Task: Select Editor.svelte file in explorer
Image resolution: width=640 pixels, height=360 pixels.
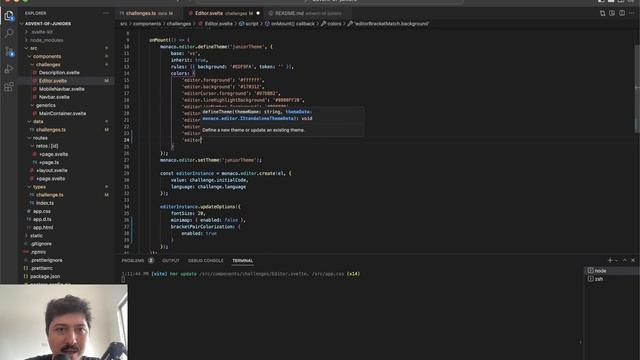Action: click(x=53, y=81)
